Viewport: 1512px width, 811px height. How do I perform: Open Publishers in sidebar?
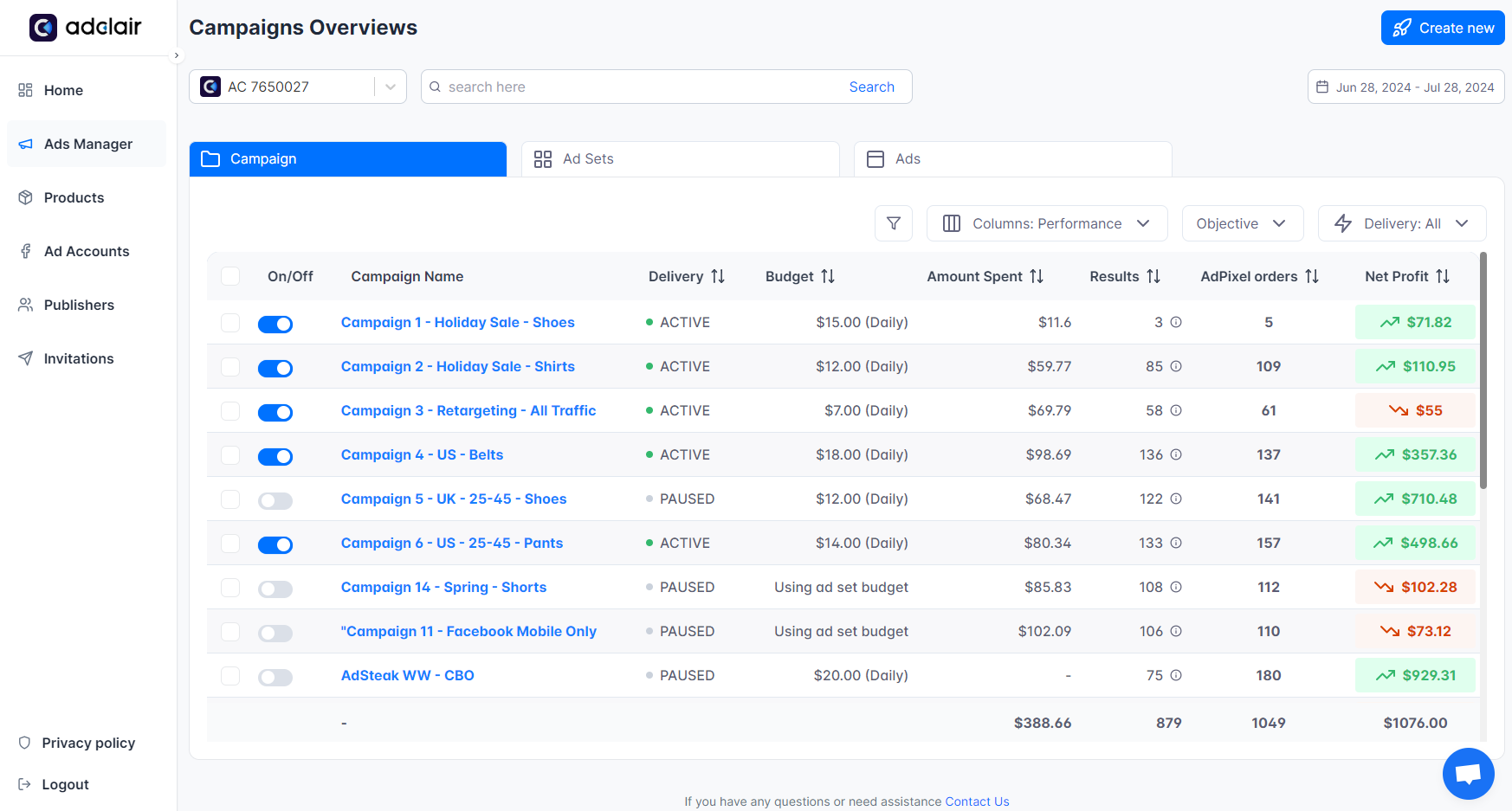tap(87, 305)
